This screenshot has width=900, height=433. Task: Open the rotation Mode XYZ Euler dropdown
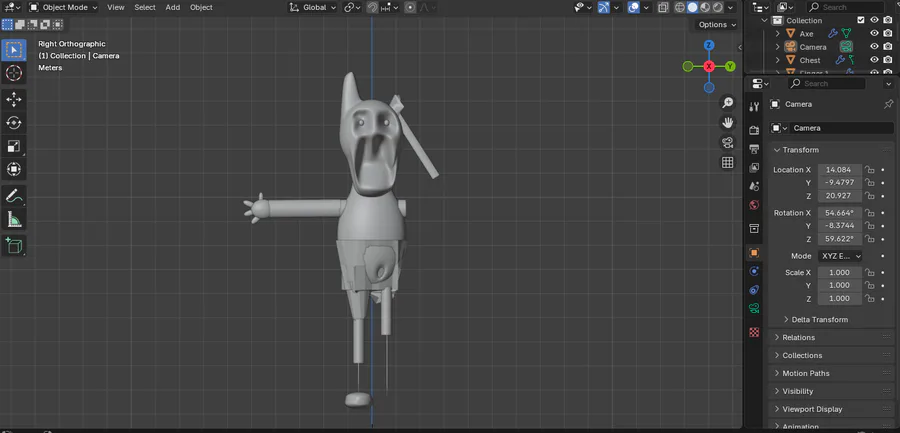(x=840, y=256)
